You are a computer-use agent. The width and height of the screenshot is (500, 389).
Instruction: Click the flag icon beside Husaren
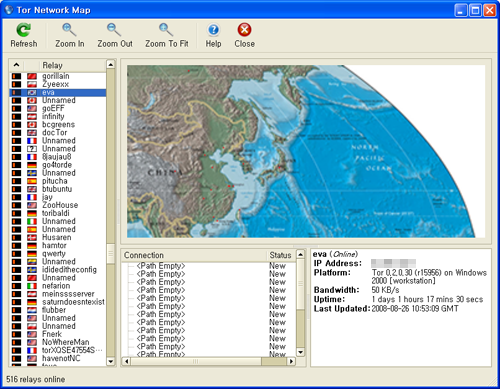tap(32, 237)
